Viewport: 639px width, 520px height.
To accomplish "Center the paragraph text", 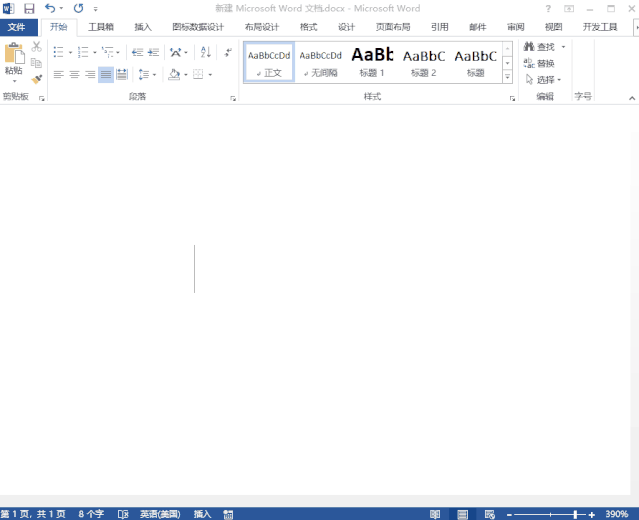I will (x=75, y=75).
